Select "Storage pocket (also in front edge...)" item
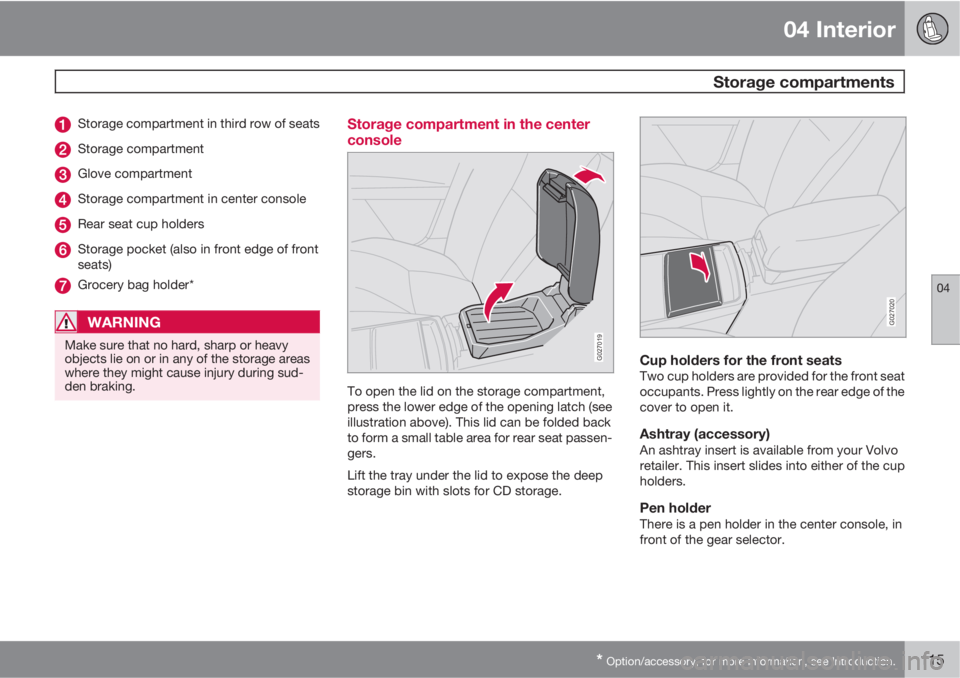 pyautogui.click(x=198, y=257)
